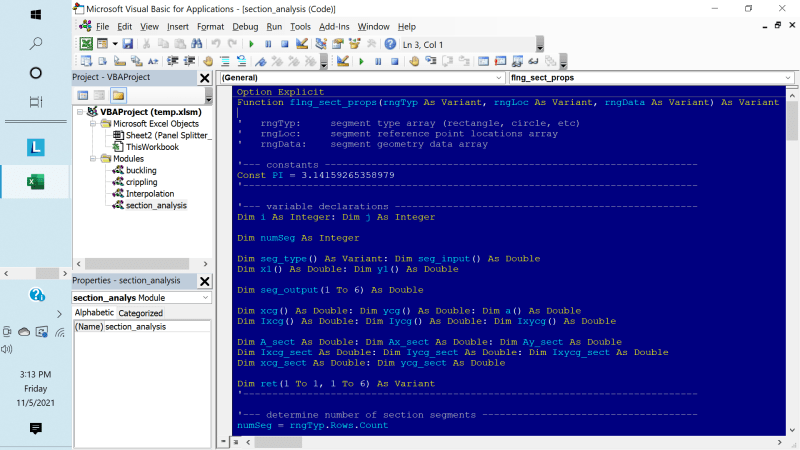Open the Project Explorer icon
This screenshot has width=800, height=450.
[320, 44]
